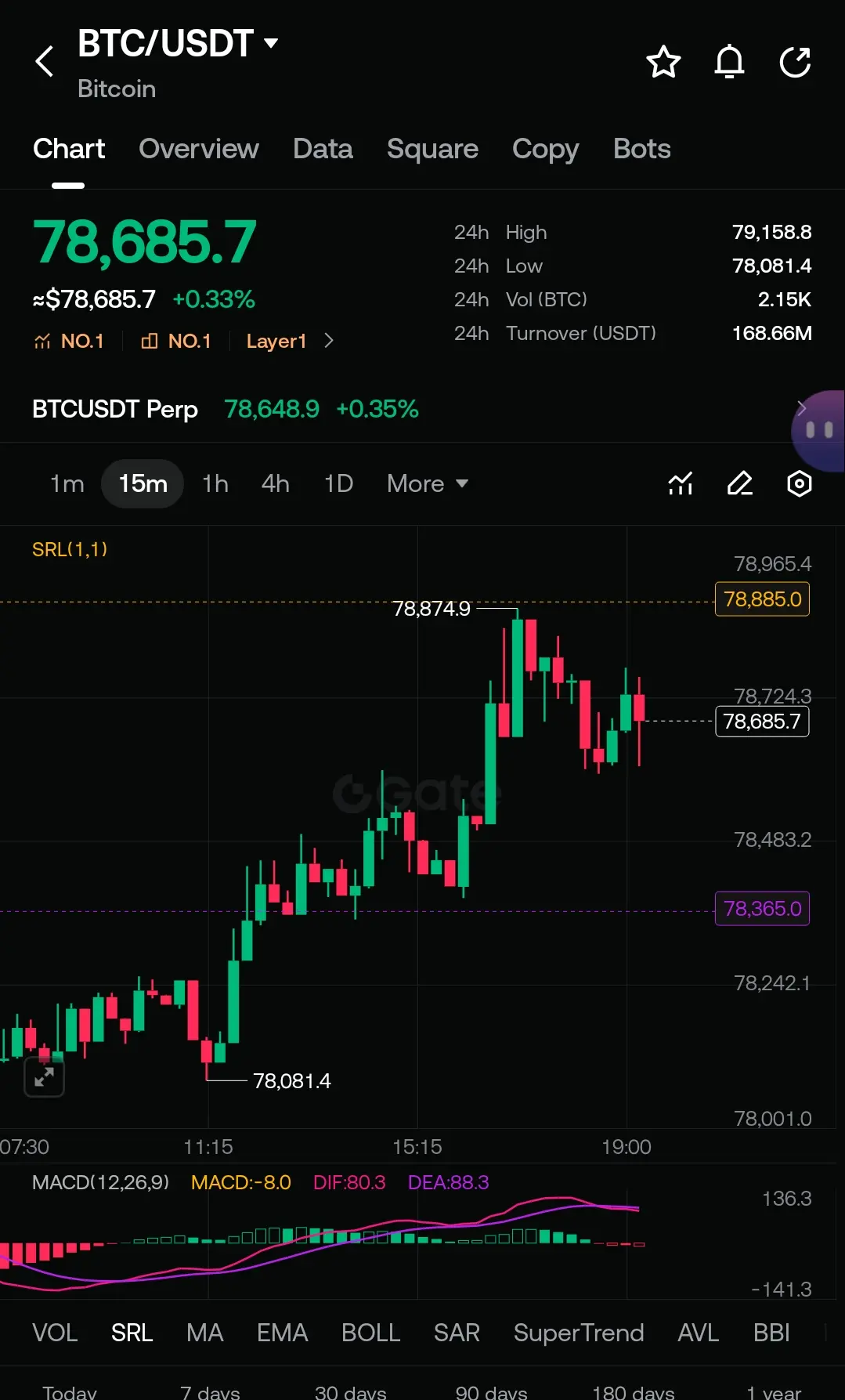This screenshot has height=1400, width=845.
Task: Toggle BOLL indicator
Action: coord(370,1333)
